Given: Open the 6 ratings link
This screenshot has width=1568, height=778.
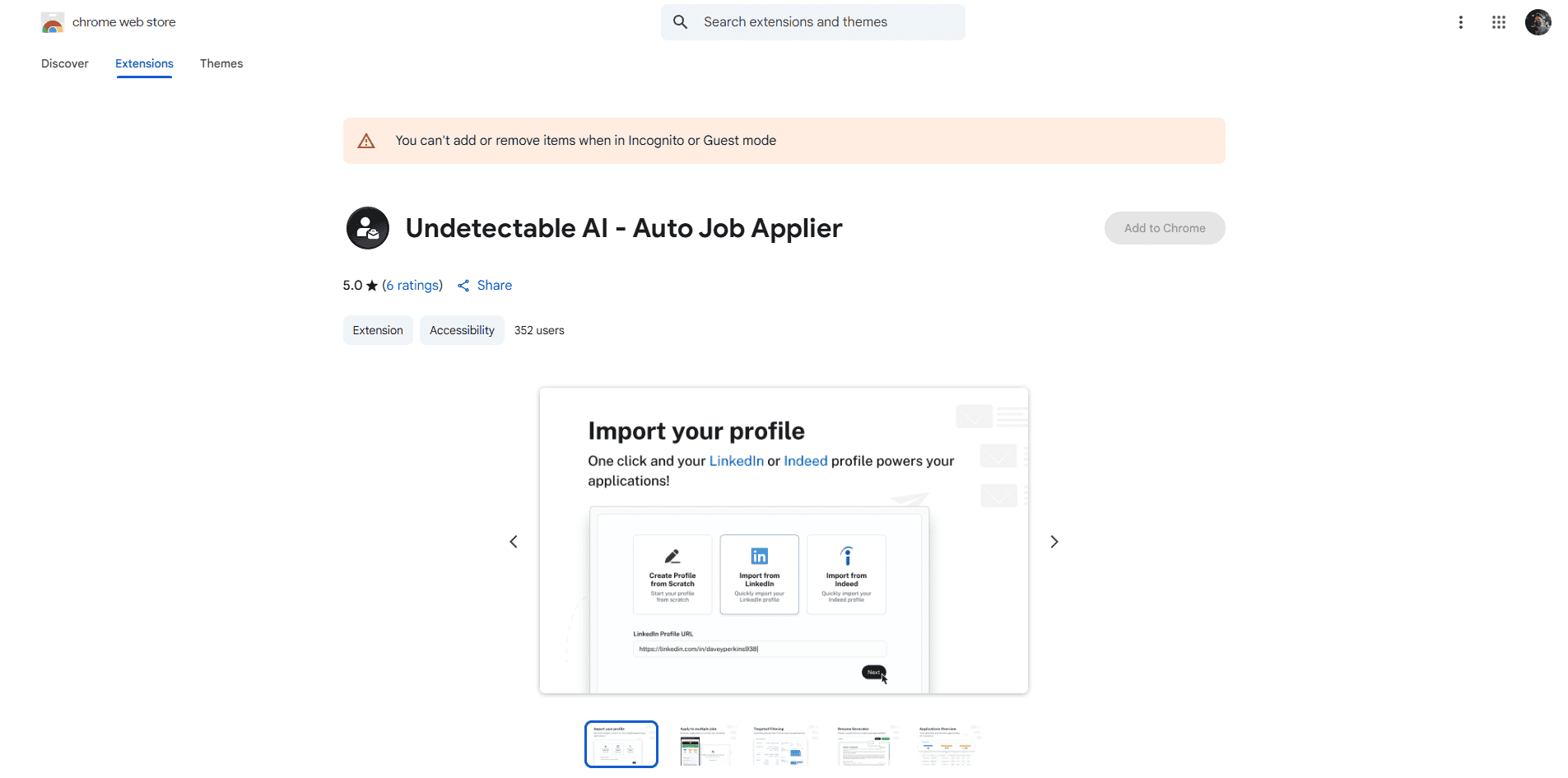Looking at the screenshot, I should tap(412, 286).
